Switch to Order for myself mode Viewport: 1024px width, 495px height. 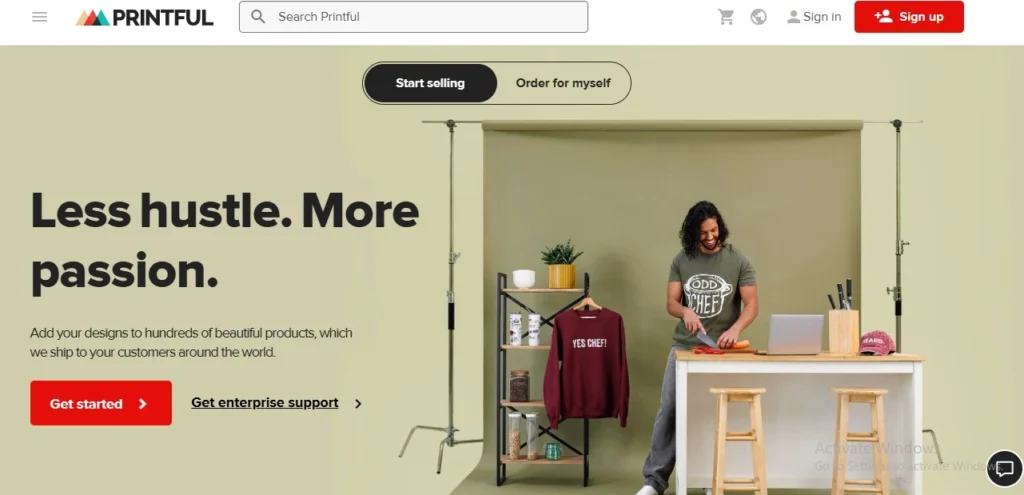tap(563, 83)
